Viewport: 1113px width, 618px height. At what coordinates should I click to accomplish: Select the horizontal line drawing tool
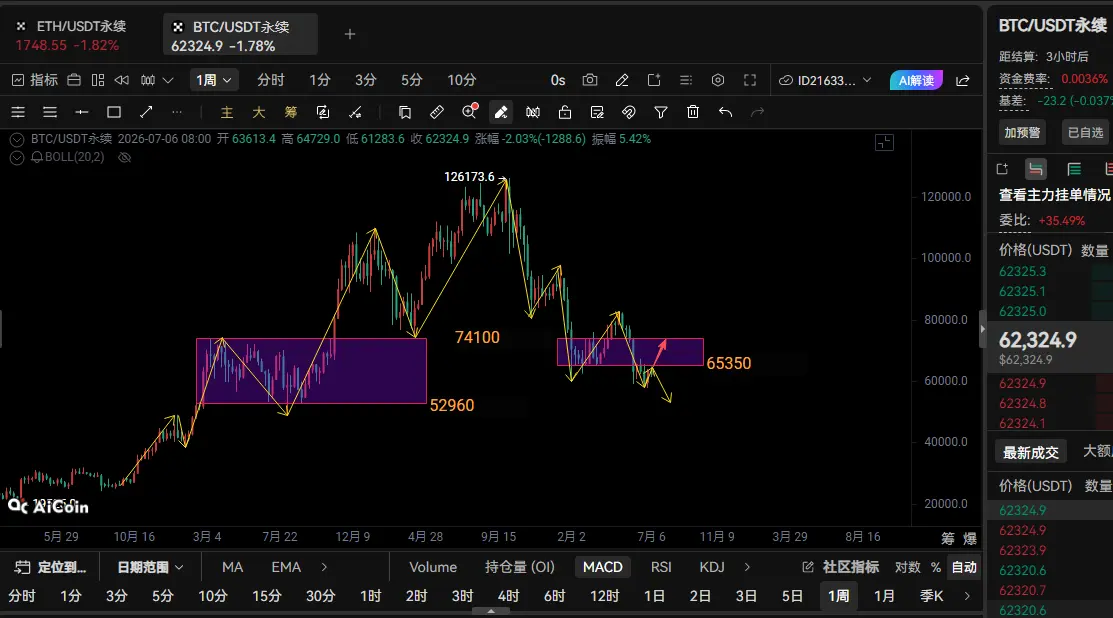click(x=82, y=112)
